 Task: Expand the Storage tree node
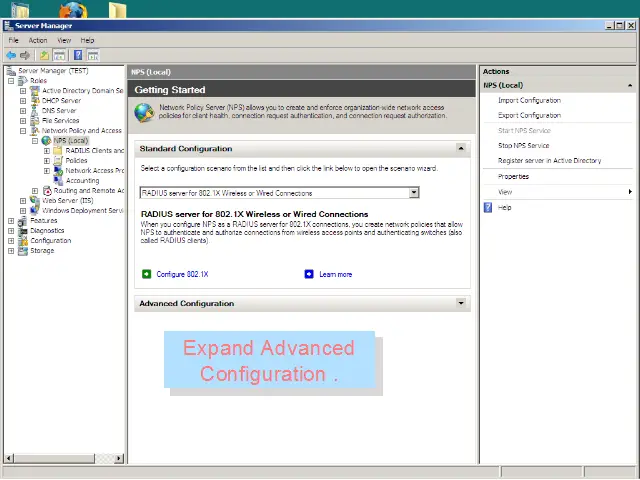tap(11, 251)
